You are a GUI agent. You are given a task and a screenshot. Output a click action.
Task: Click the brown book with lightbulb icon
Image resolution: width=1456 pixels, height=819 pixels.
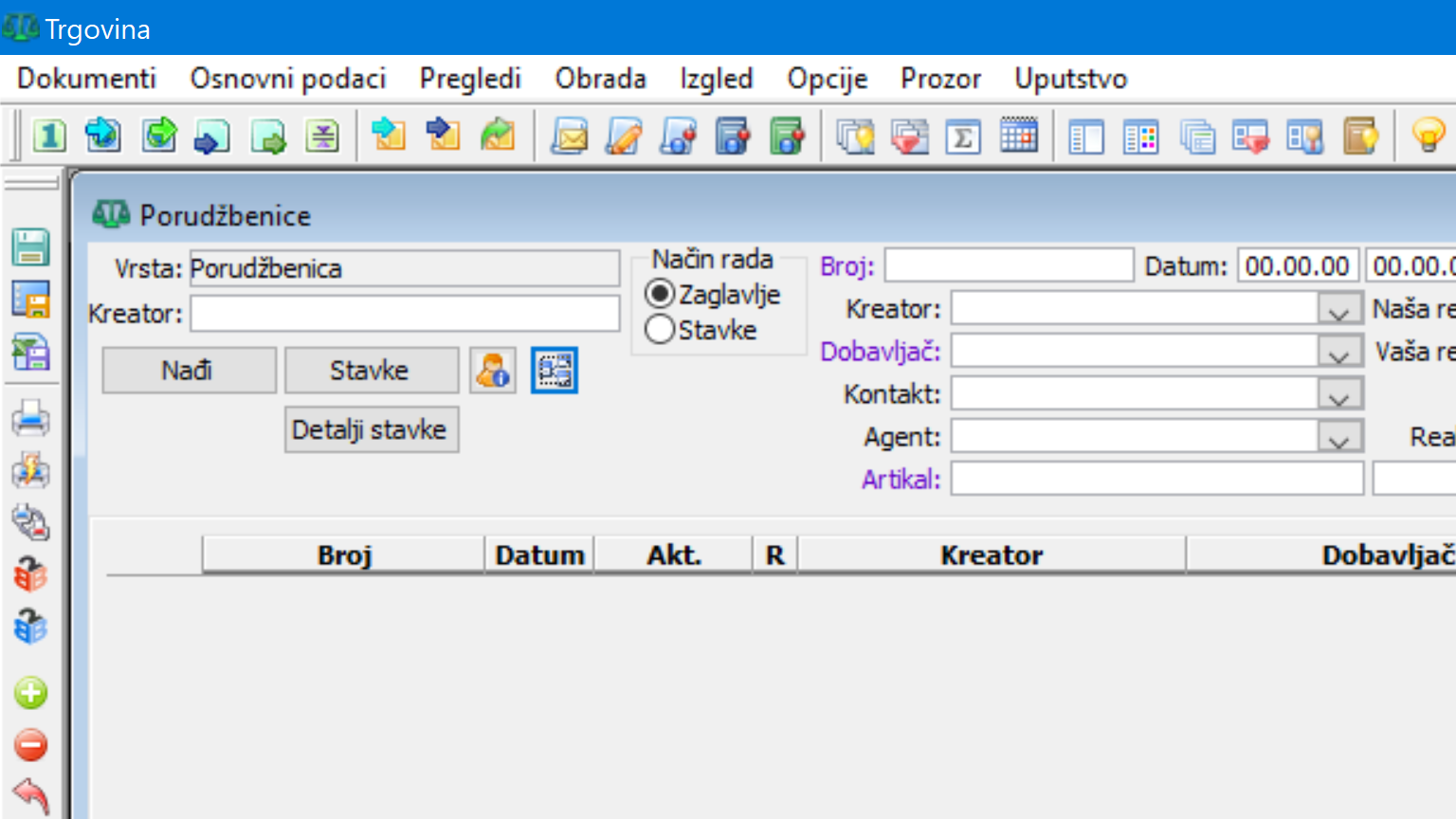pyautogui.click(x=1360, y=136)
